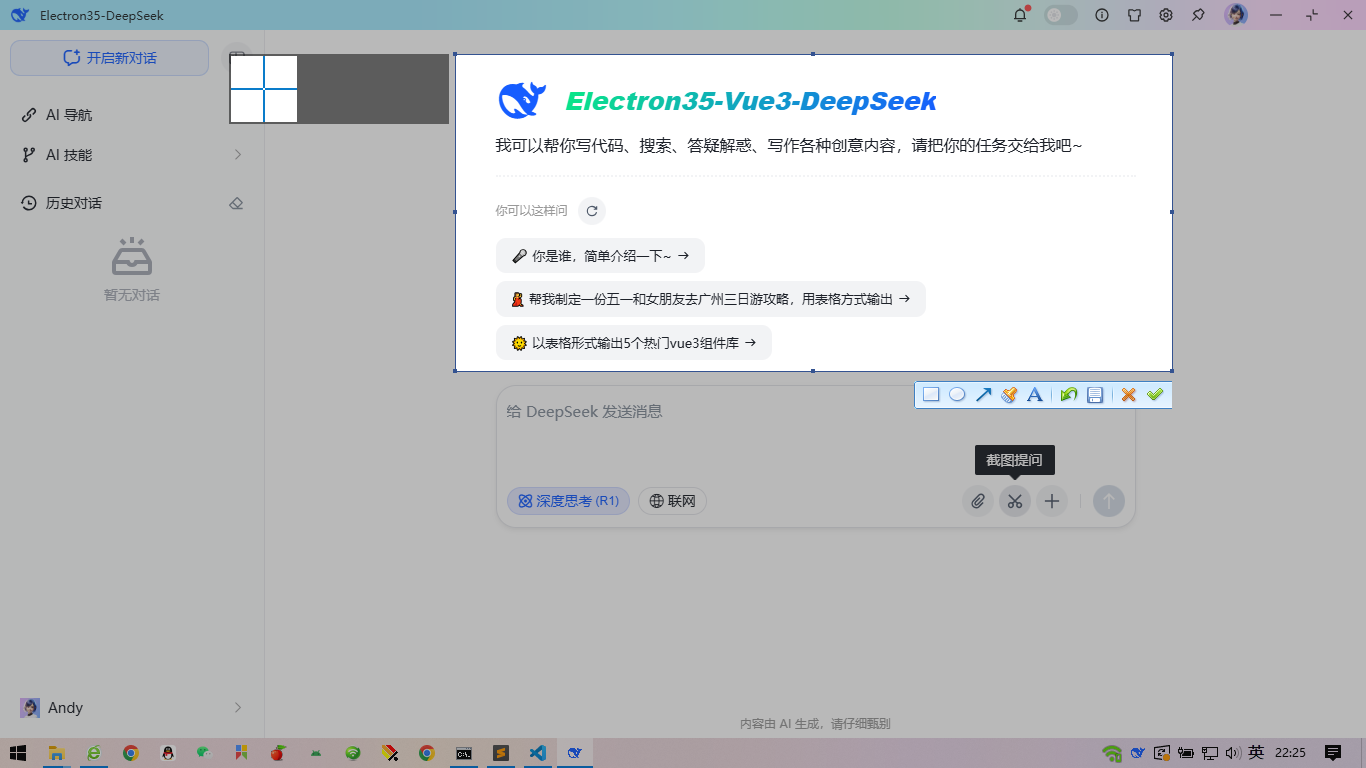The height and width of the screenshot is (768, 1366).
Task: Toggle 深度思考 (R1) mode
Action: (568, 501)
